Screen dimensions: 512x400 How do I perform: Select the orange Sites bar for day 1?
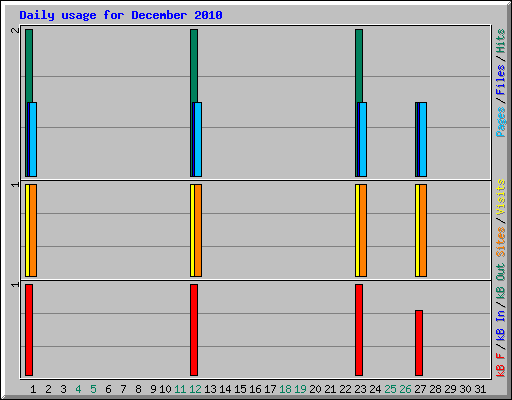pos(33,230)
